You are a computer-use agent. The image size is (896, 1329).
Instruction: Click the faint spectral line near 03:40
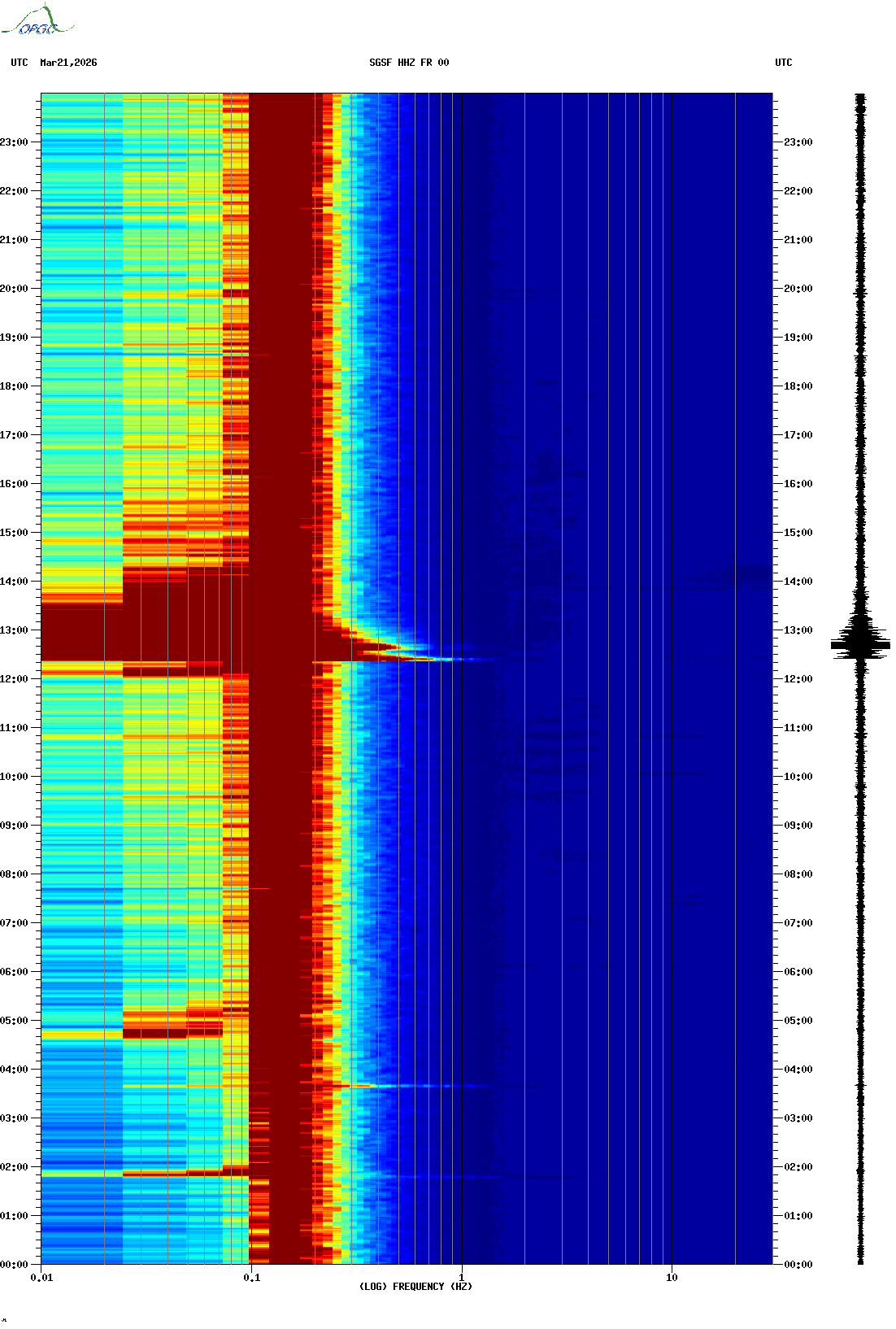(423, 1086)
